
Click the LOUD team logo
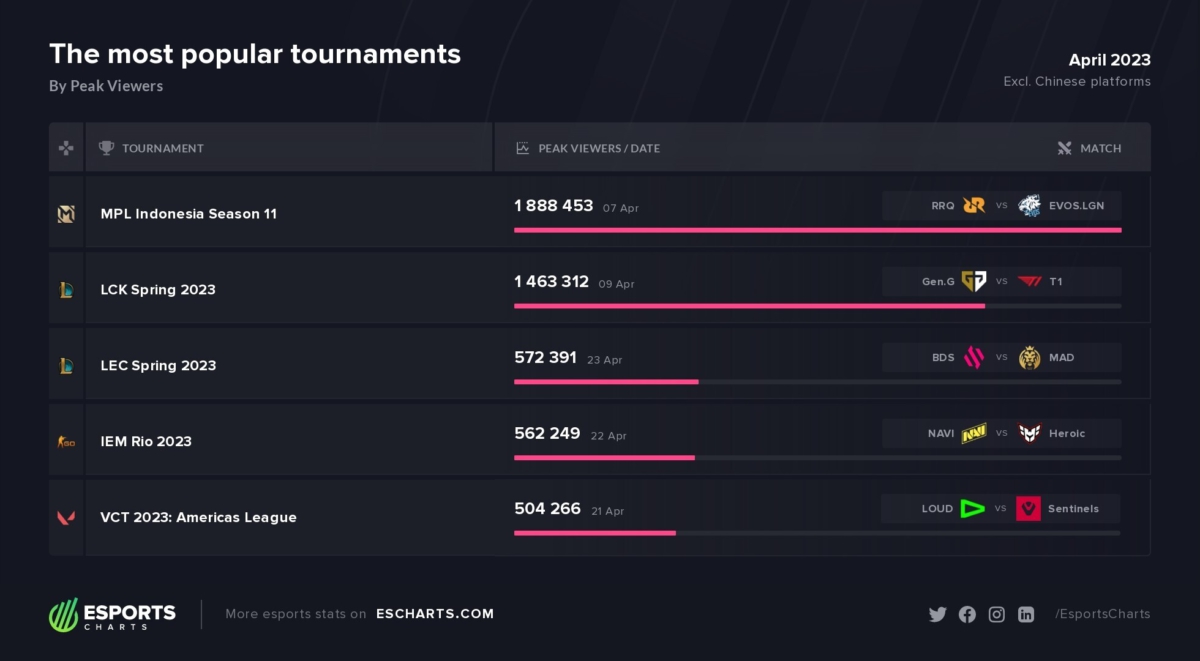(x=972, y=508)
